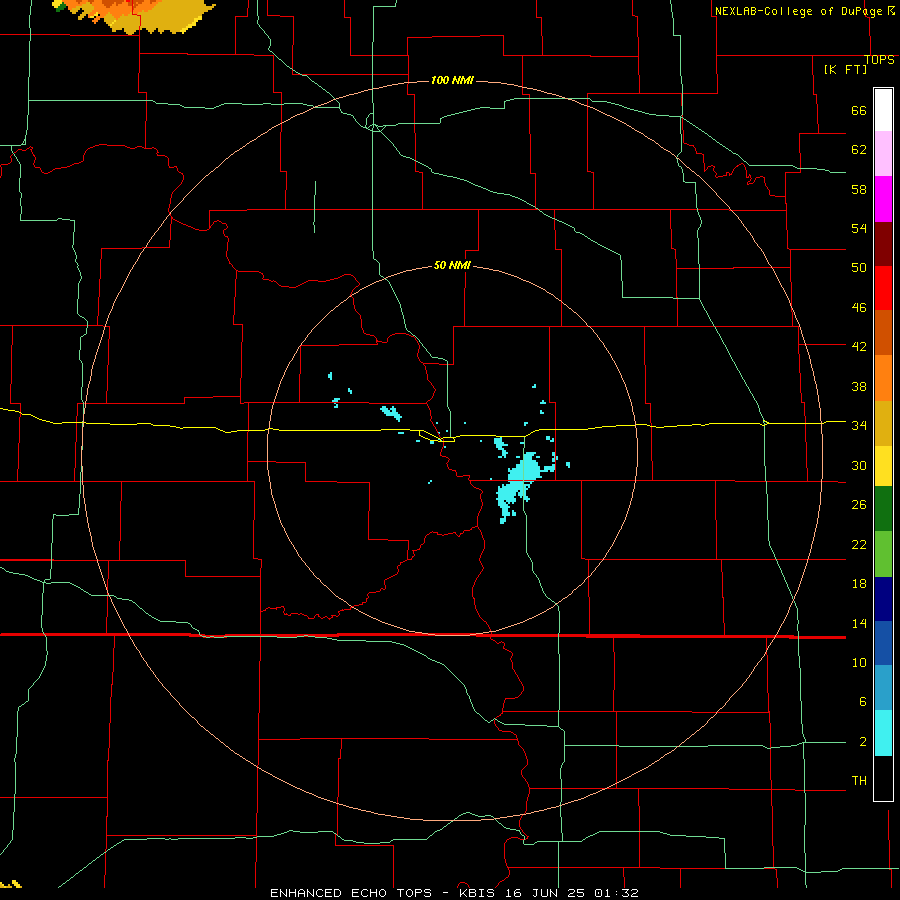Click the Enhanced Echo Tops KBIS caption
This screenshot has width=900, height=900.
tap(454, 893)
